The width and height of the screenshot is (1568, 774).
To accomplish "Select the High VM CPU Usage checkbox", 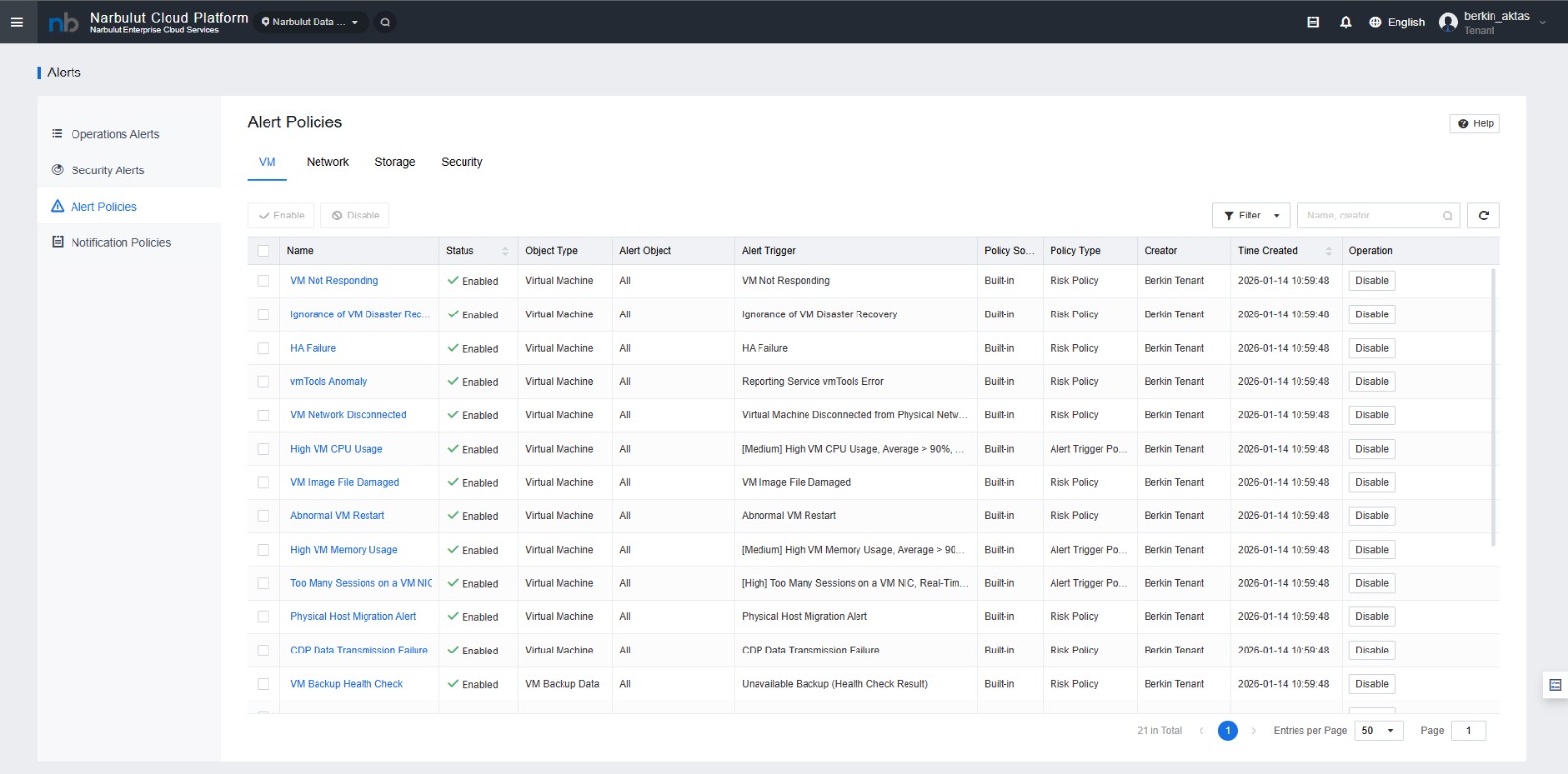I will click(263, 449).
